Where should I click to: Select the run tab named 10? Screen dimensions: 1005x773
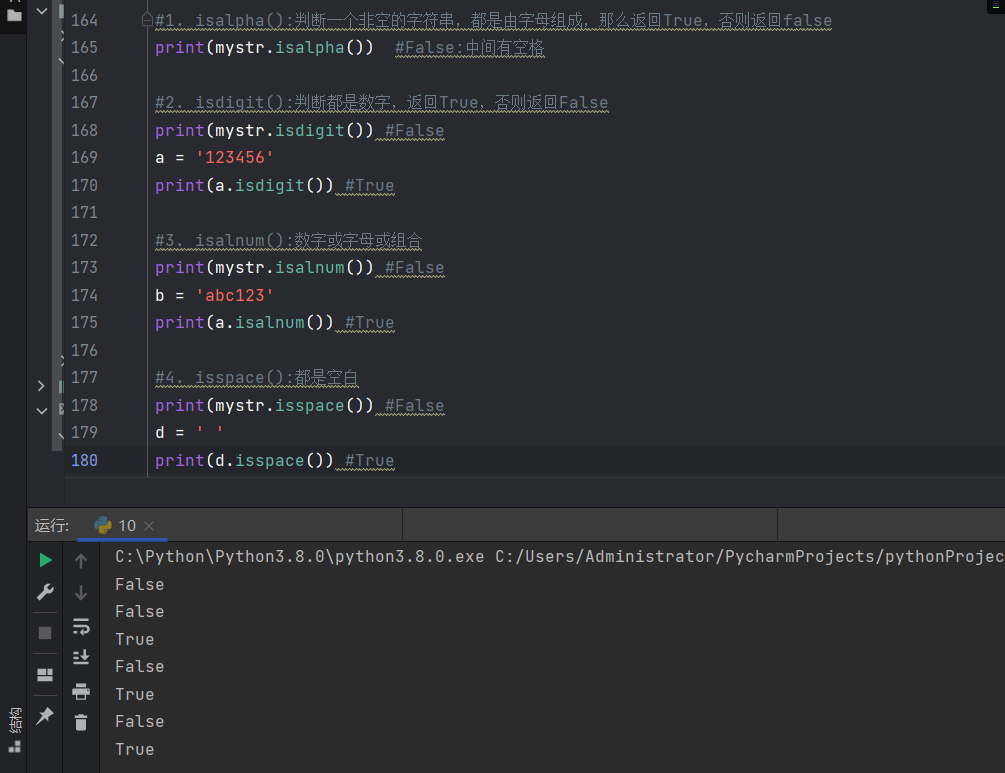[x=116, y=526]
